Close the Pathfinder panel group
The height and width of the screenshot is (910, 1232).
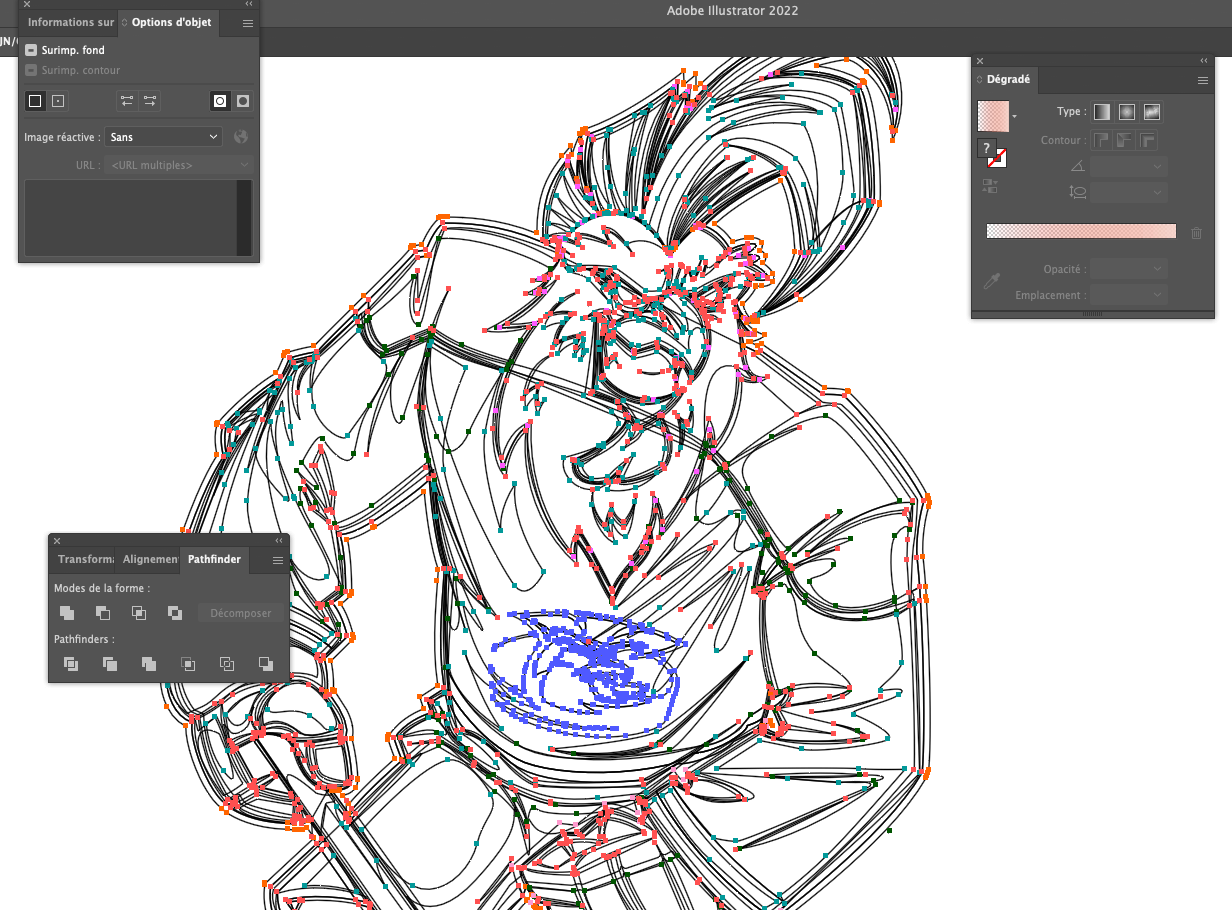point(57,540)
